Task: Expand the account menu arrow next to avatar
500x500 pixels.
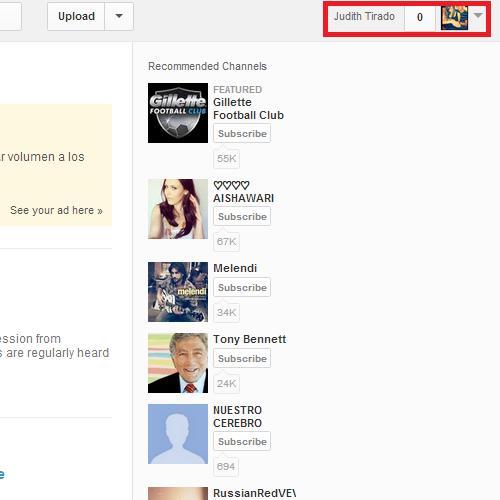Action: point(478,15)
